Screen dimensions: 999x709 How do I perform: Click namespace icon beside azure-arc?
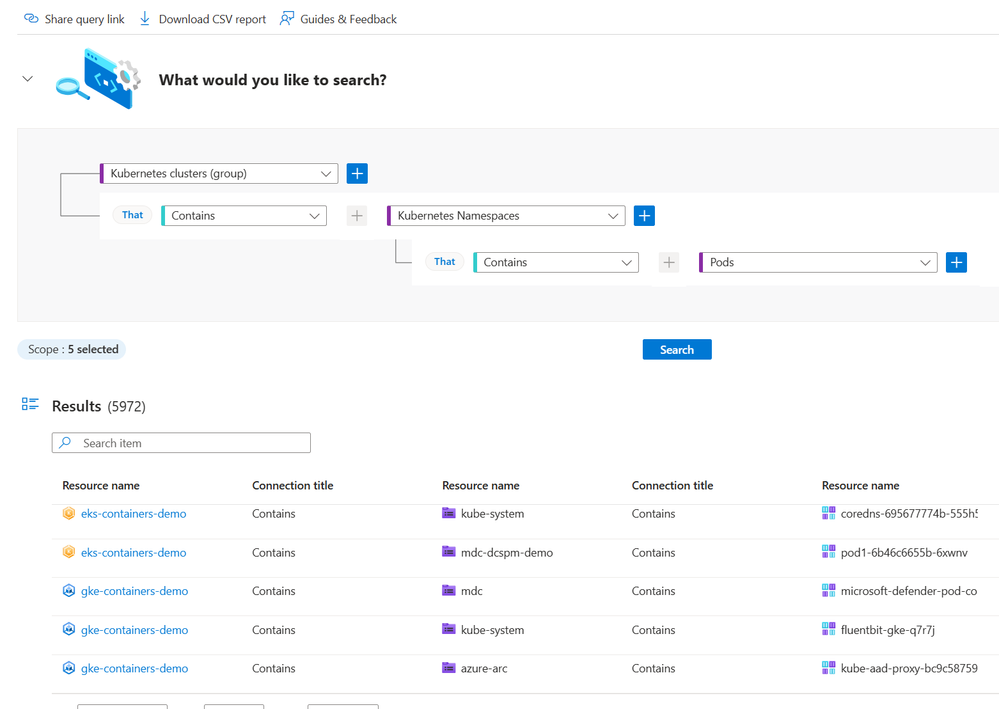coord(449,668)
